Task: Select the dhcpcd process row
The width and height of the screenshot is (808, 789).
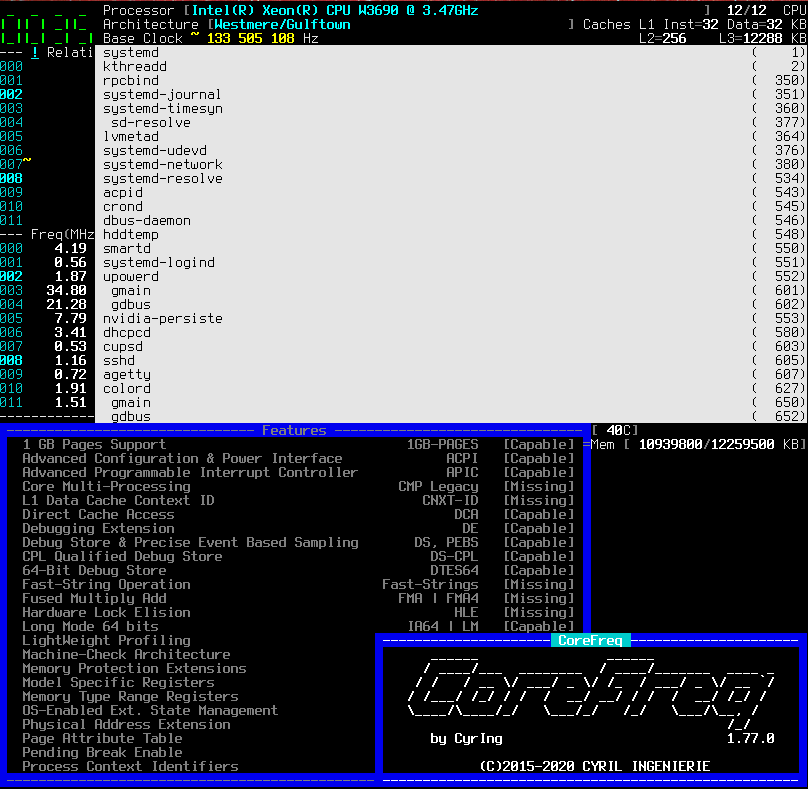Action: point(451,332)
